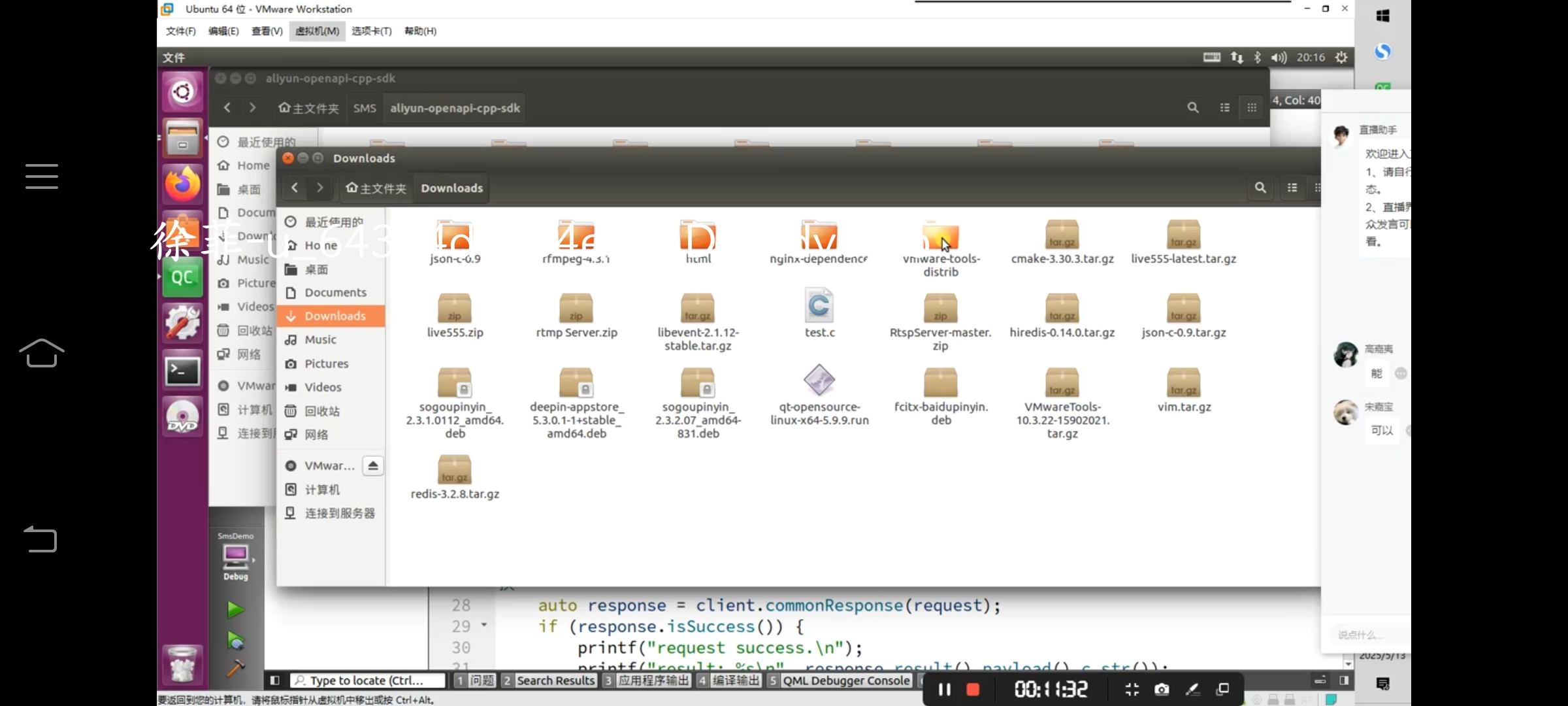Click the Qt Creator build hammer icon
The width and height of the screenshot is (1568, 706).
[x=235, y=668]
